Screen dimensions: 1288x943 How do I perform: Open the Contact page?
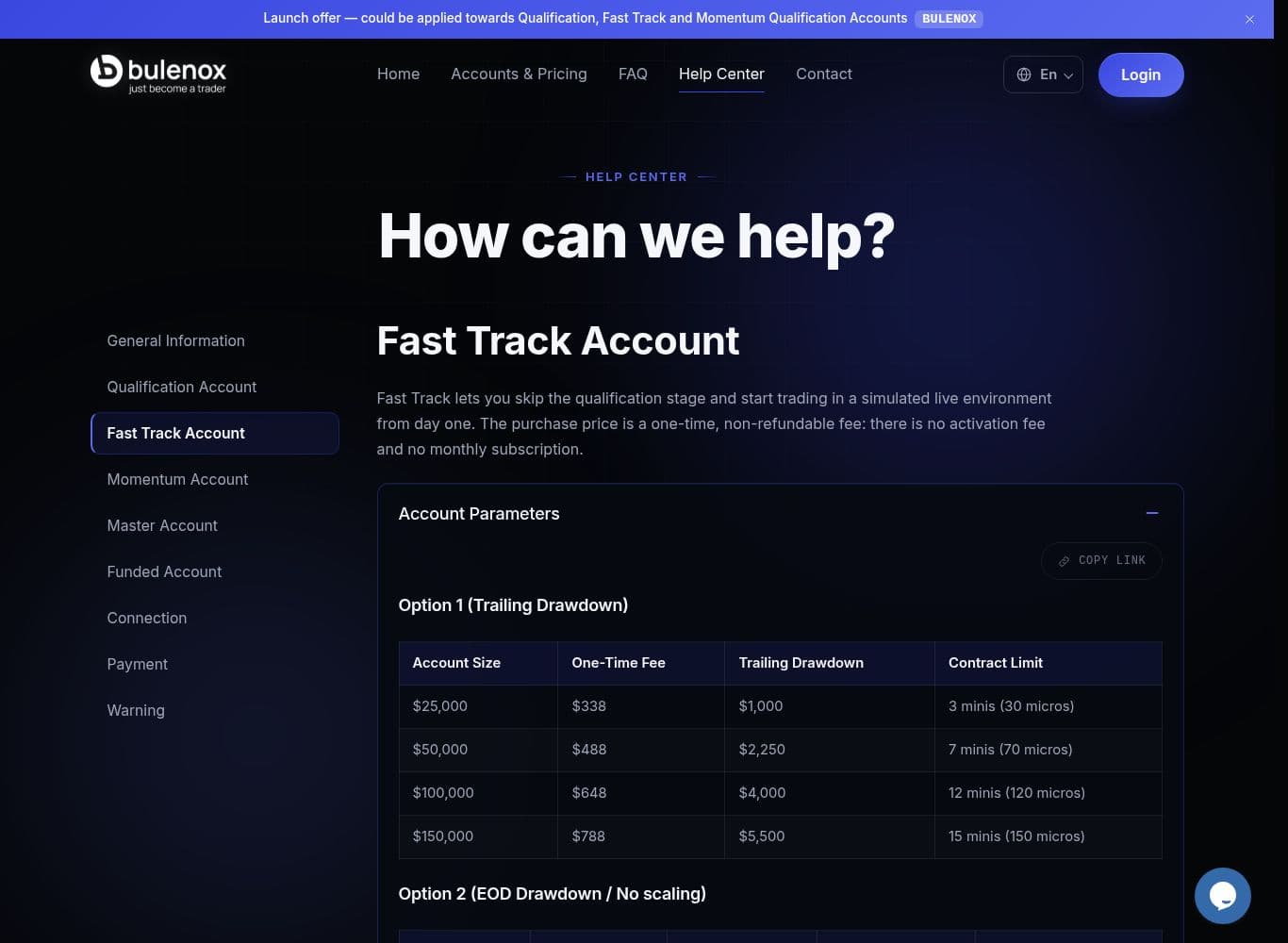click(x=824, y=74)
